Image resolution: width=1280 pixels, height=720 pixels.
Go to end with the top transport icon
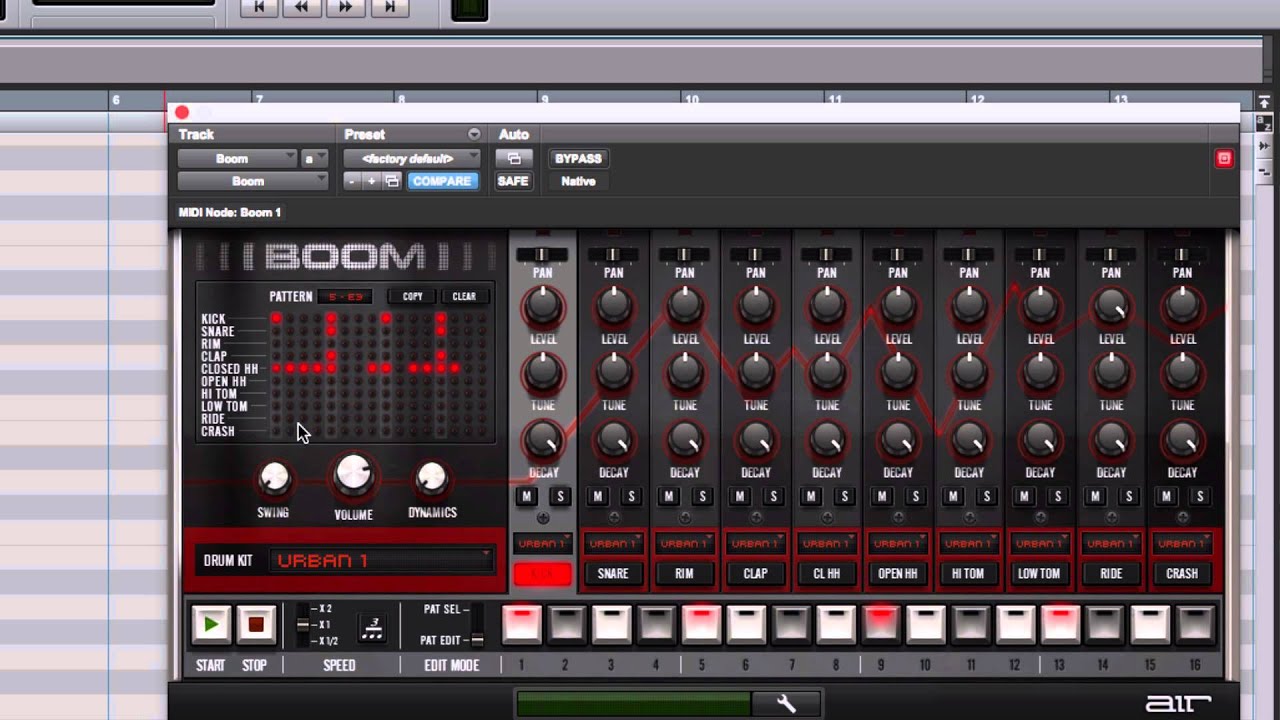390,7
